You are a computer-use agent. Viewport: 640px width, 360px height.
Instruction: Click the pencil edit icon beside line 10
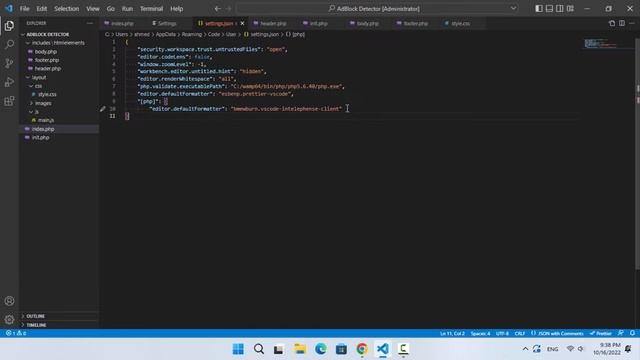102,109
